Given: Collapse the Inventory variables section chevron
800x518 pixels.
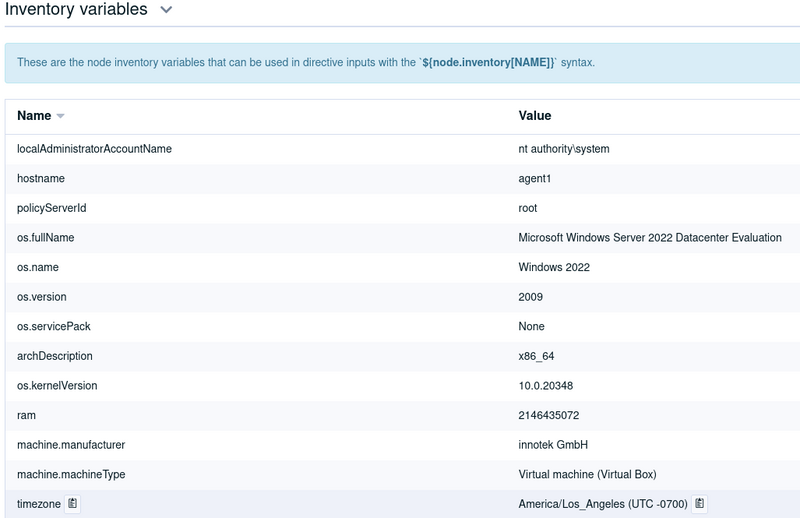Looking at the screenshot, I should coord(166,10).
